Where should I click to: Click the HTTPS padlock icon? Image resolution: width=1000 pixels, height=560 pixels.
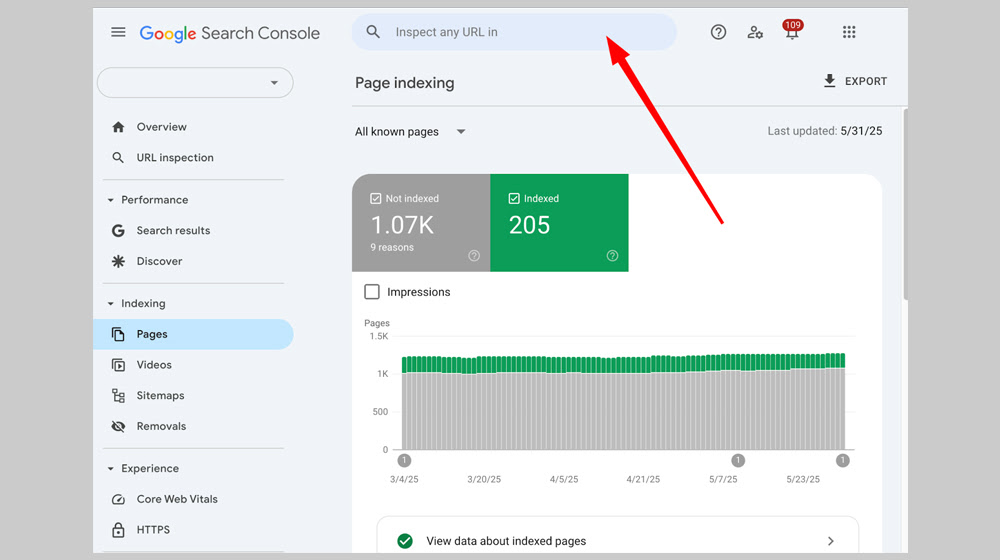coord(118,529)
